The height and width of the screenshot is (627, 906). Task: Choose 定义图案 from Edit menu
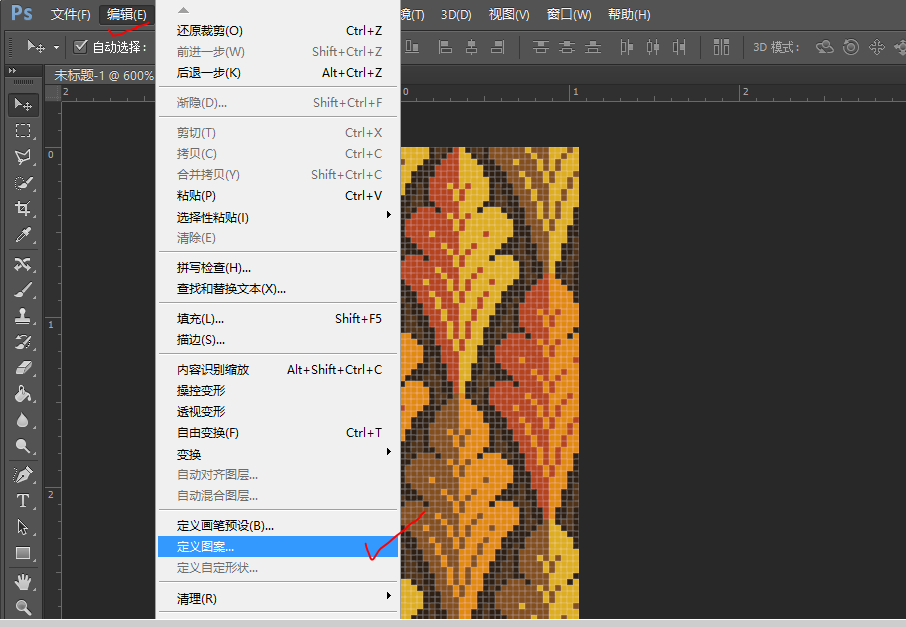pos(278,547)
